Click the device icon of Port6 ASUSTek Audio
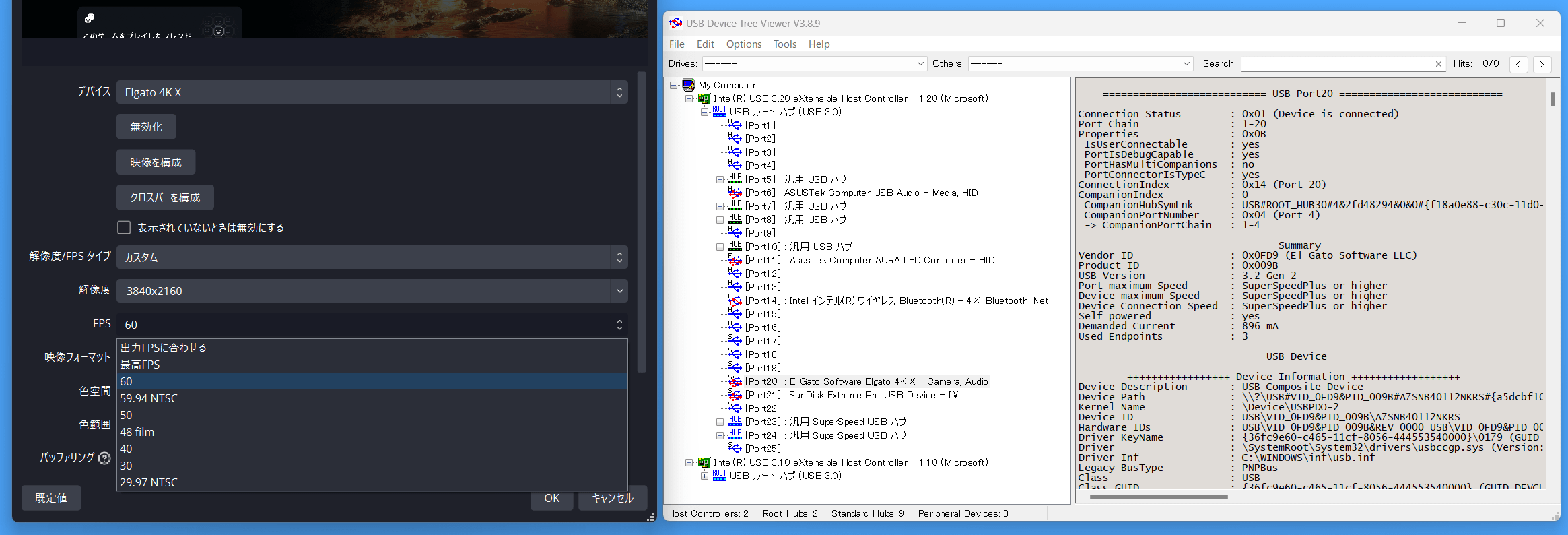The image size is (1568, 535). (x=735, y=192)
